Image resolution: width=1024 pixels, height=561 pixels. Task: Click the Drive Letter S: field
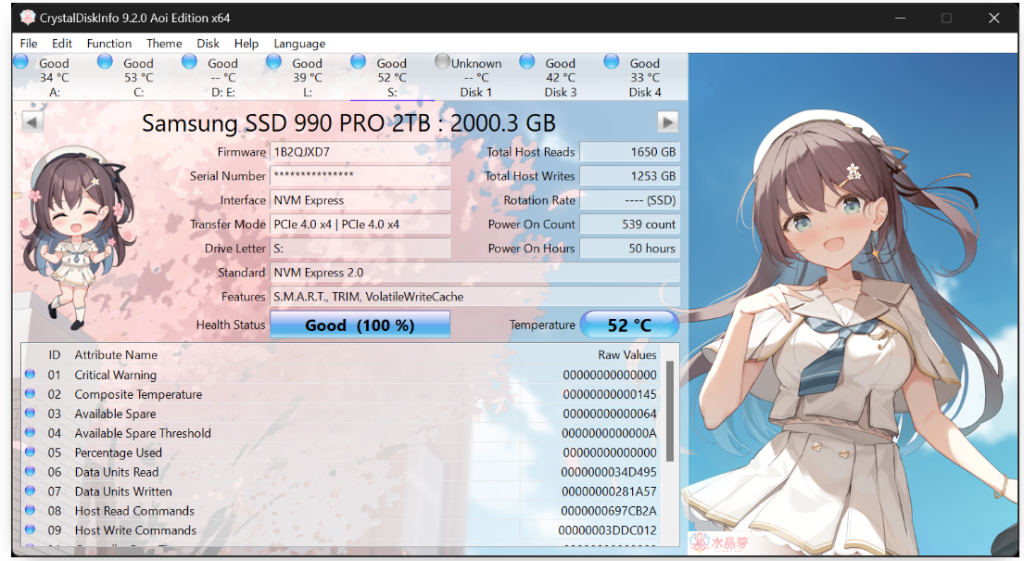coord(360,248)
